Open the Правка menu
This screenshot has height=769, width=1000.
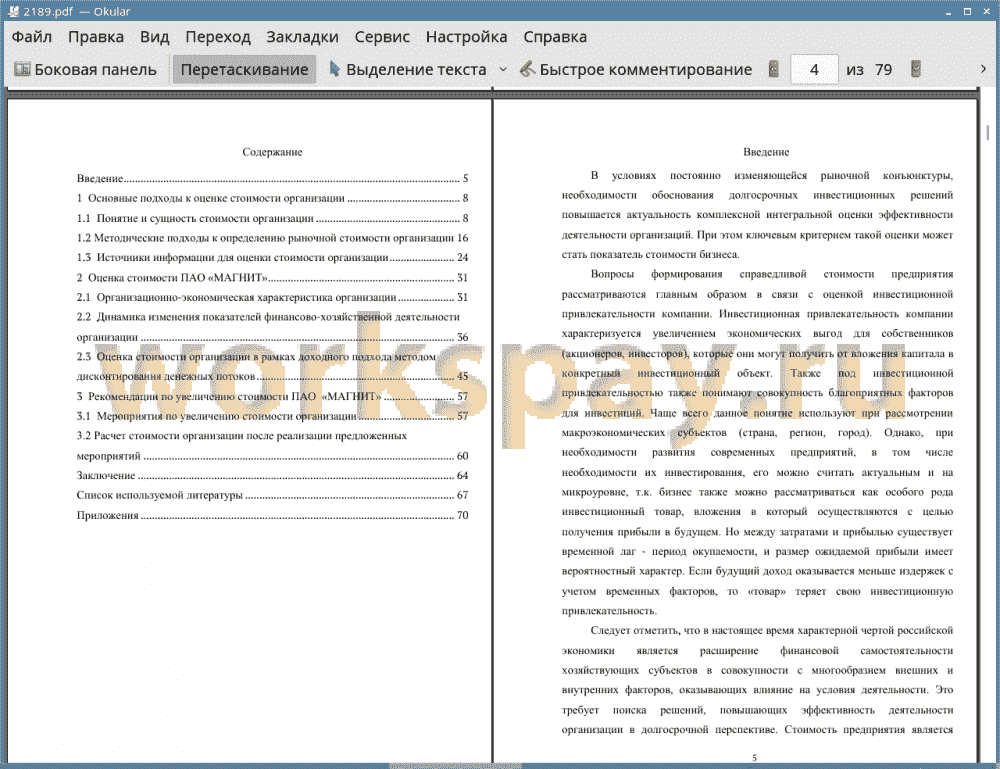click(x=96, y=37)
